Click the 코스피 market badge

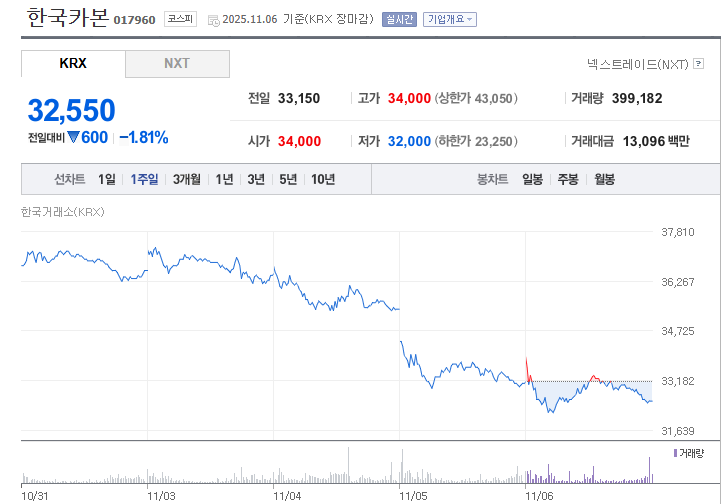(181, 19)
